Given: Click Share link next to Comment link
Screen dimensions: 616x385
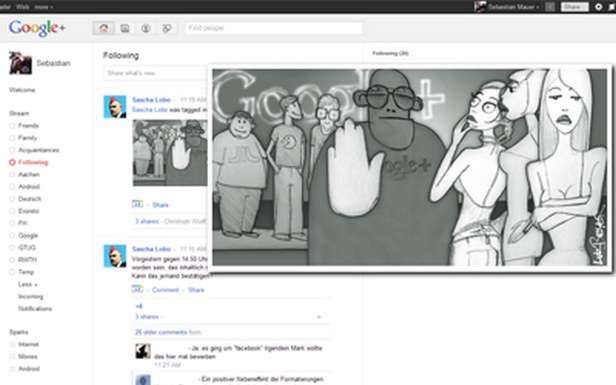Looking at the screenshot, I should (196, 290).
